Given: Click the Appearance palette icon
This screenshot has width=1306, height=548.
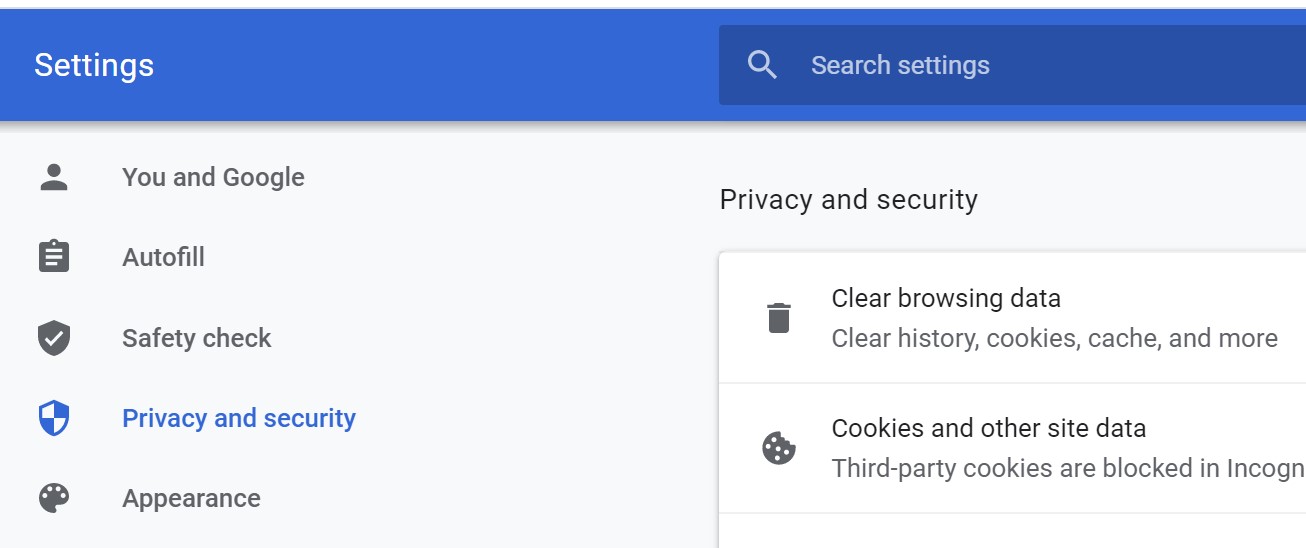Looking at the screenshot, I should tap(54, 498).
